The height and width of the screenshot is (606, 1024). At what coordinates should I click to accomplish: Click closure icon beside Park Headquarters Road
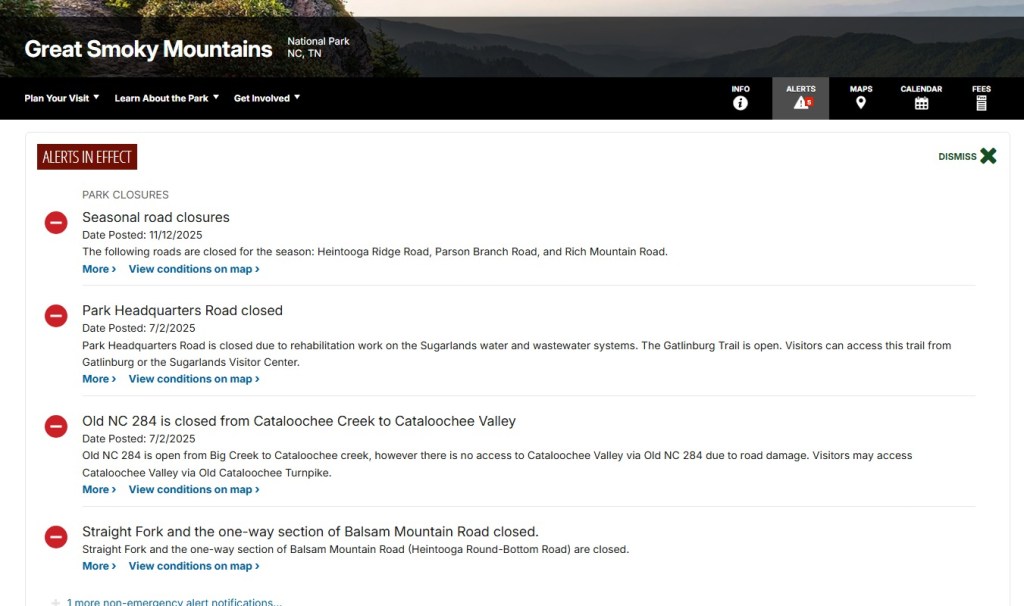[56, 316]
